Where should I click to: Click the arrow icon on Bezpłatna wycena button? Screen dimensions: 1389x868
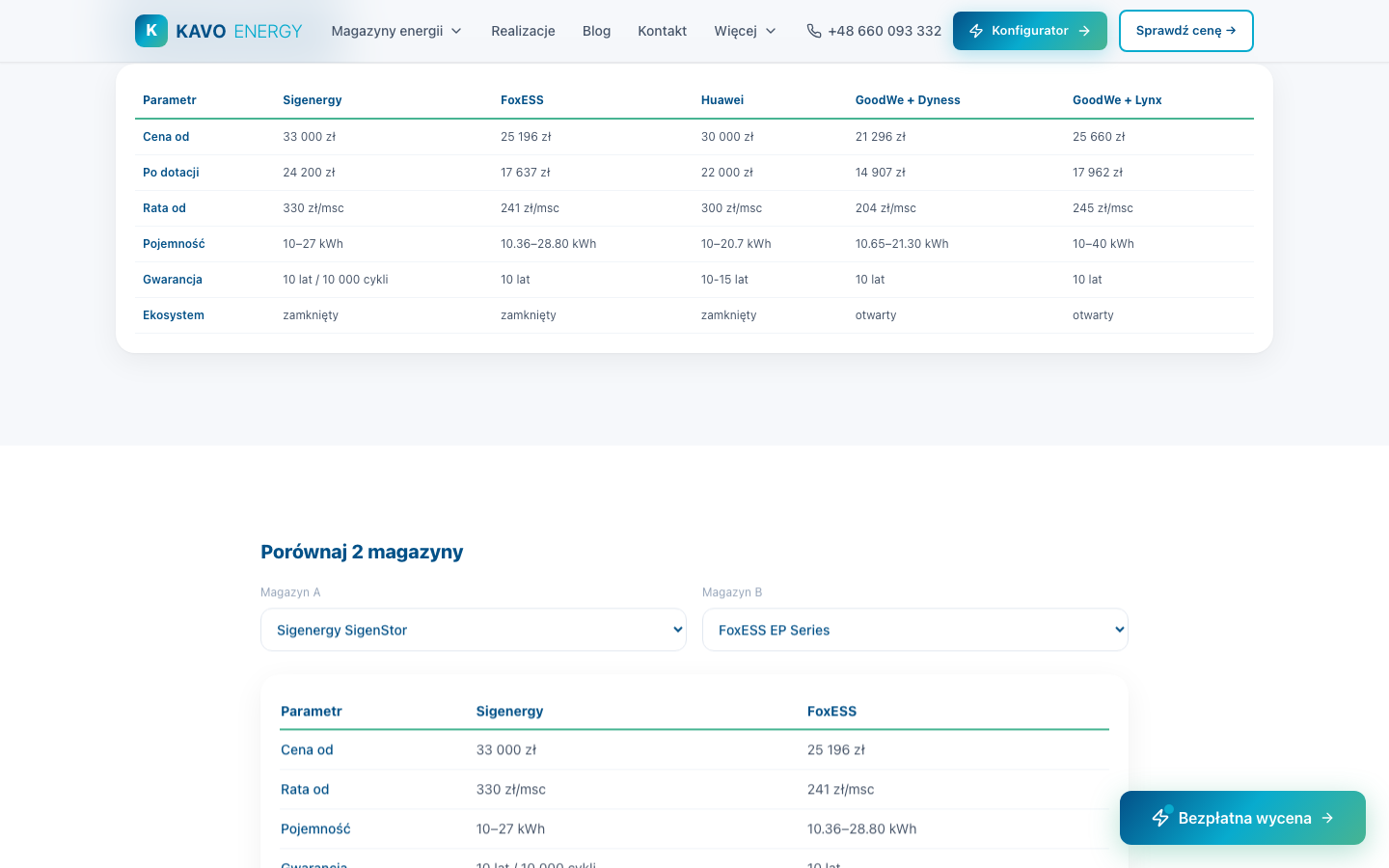[x=1327, y=818]
